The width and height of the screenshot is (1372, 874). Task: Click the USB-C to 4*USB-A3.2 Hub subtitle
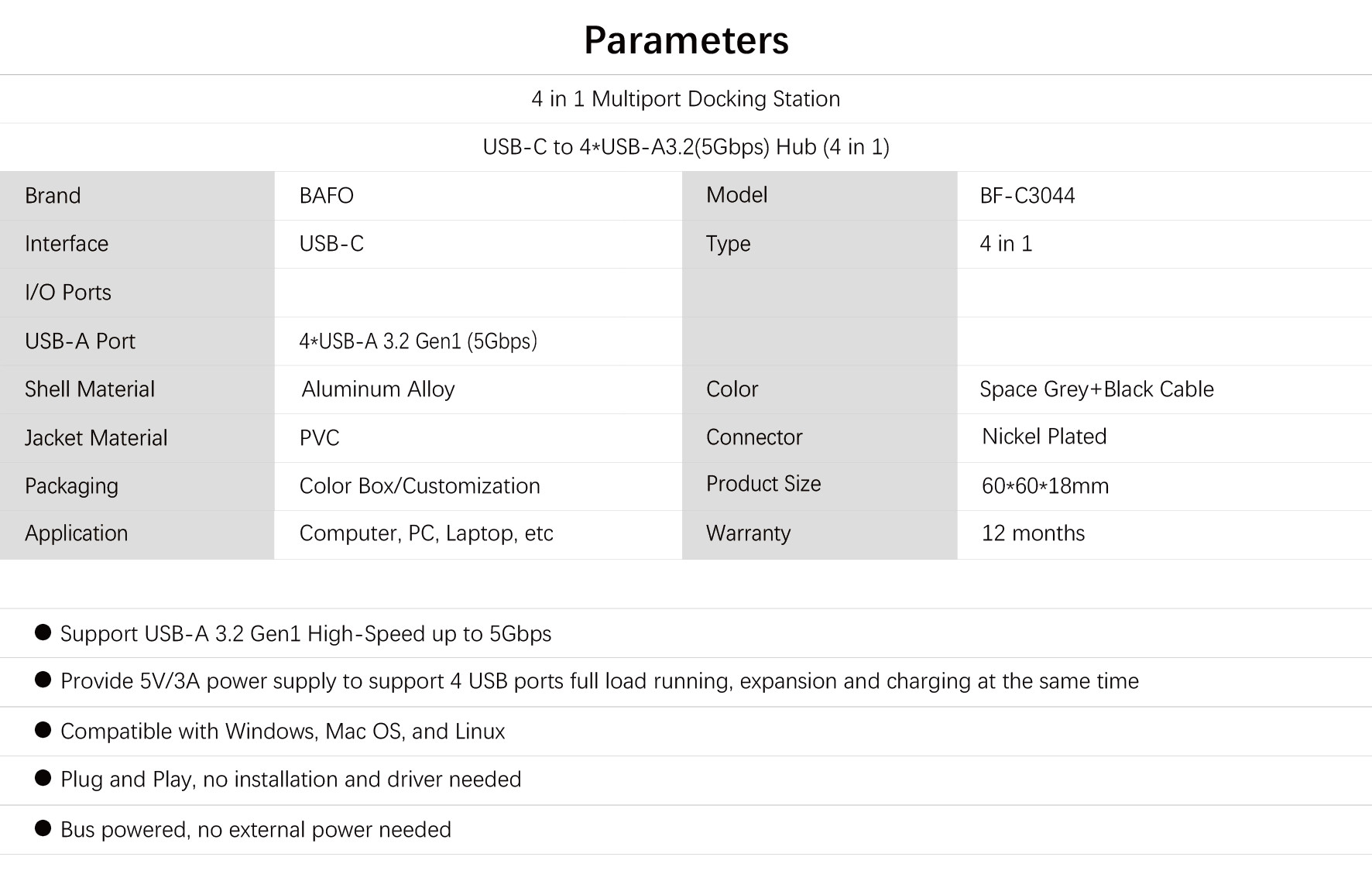(685, 147)
